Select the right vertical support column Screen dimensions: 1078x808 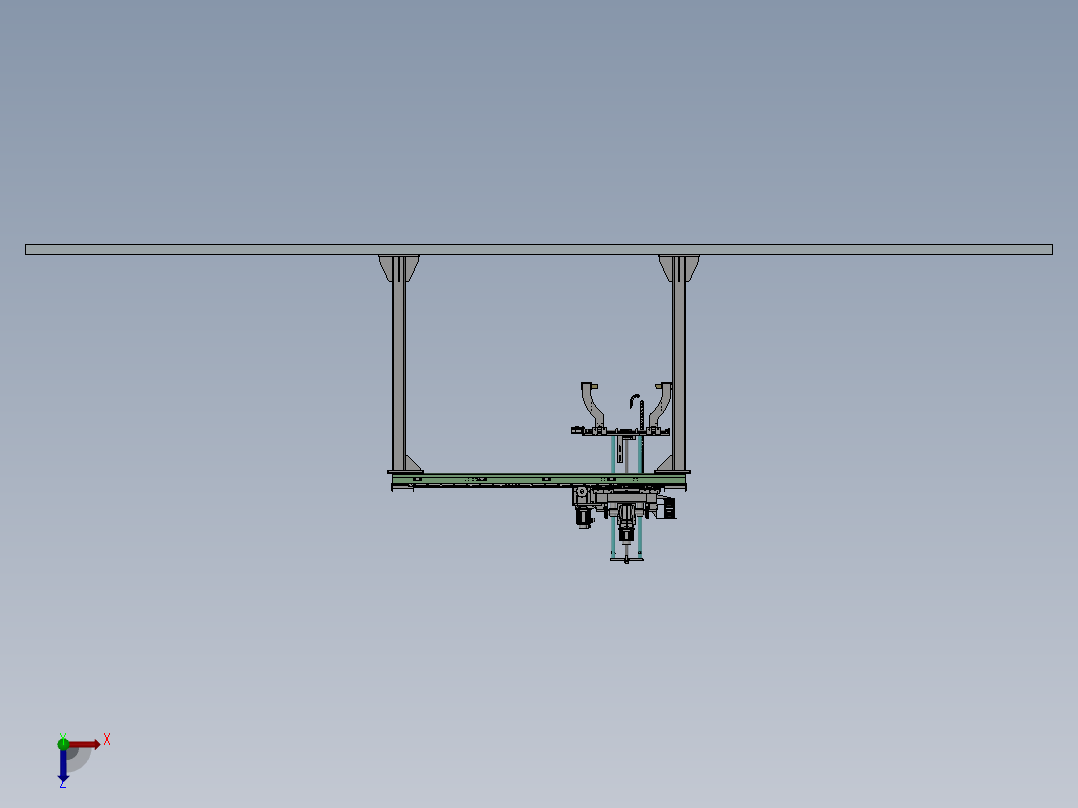point(679,363)
